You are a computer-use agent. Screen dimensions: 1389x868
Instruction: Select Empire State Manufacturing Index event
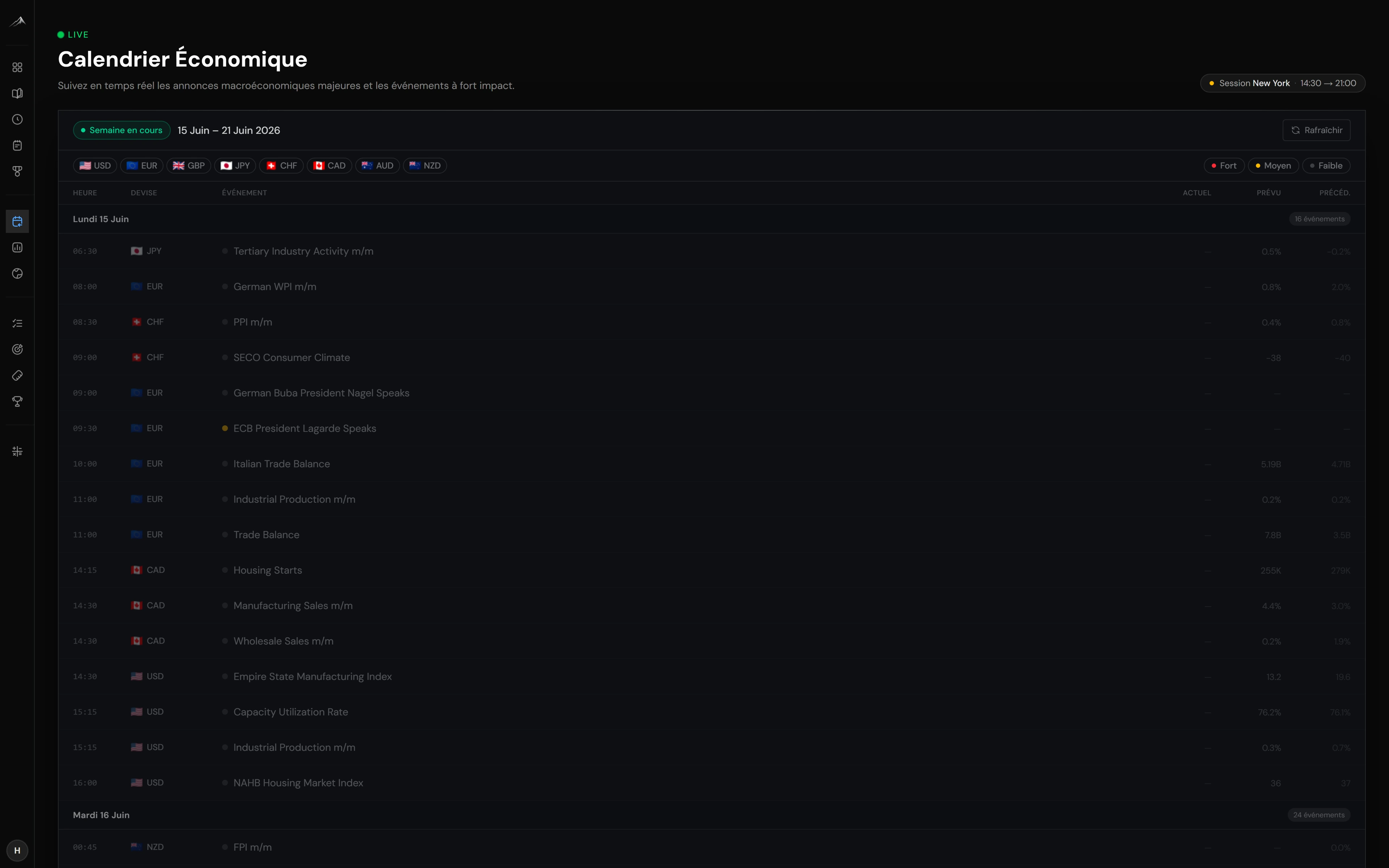tap(712, 676)
